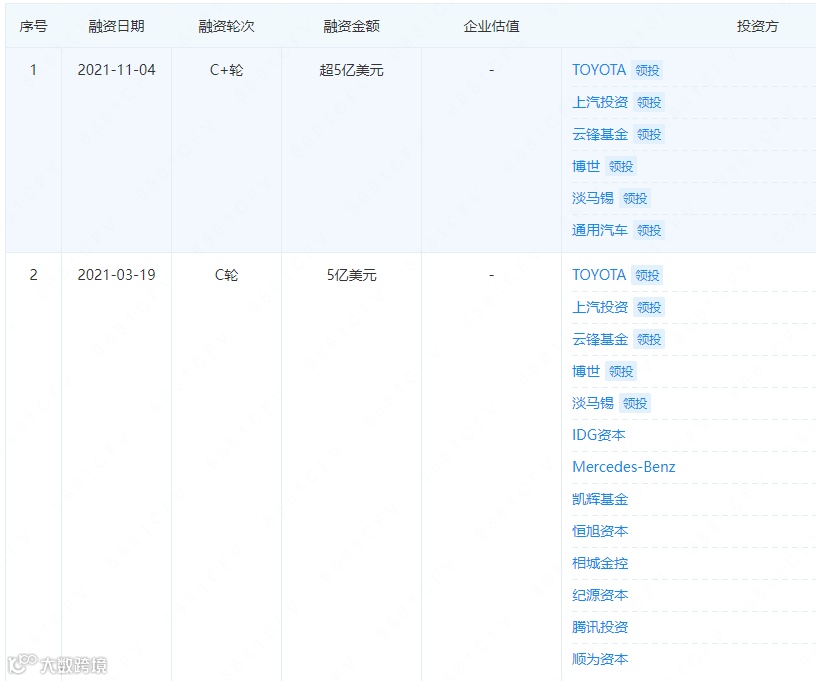Open Mercedes-Benz investor link

623,467
